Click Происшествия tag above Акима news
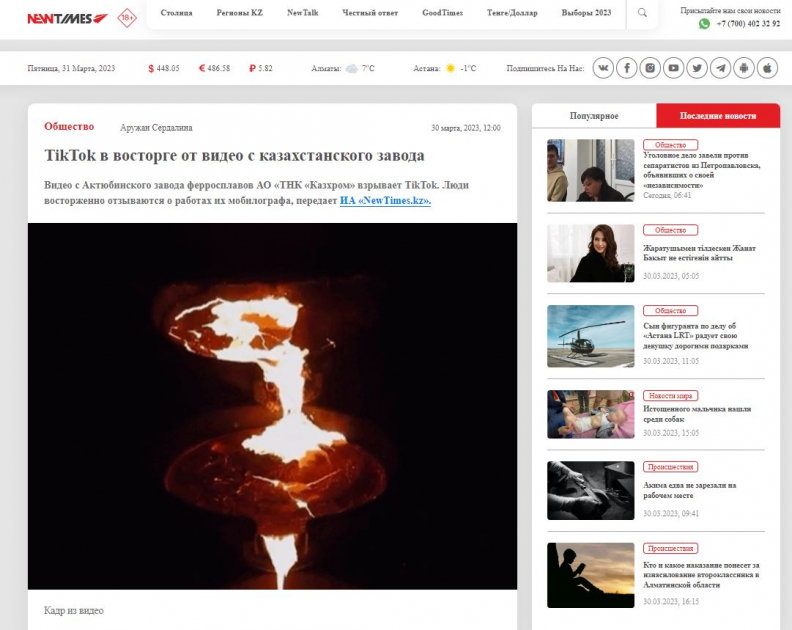This screenshot has height=630, width=792. point(670,467)
